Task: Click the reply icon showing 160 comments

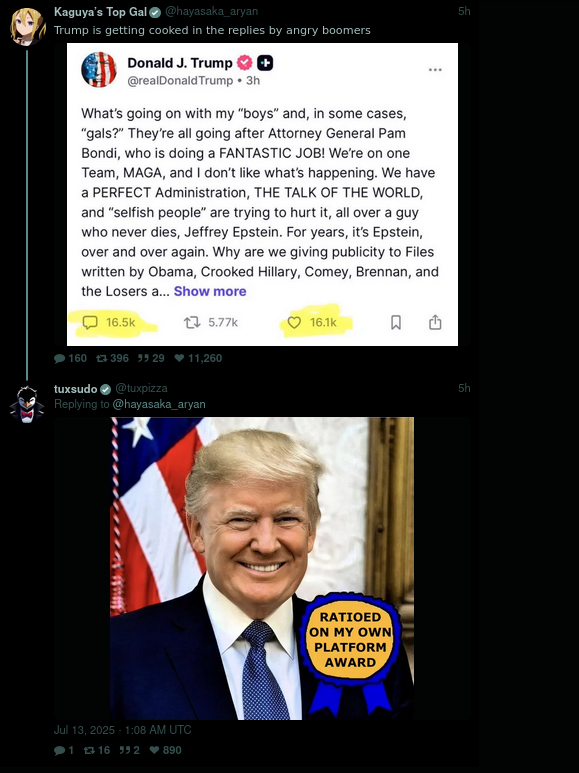Action: click(60, 358)
